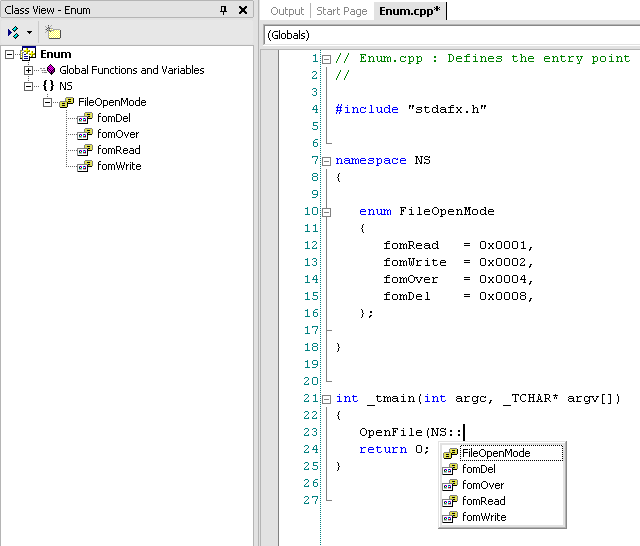Switch to the Output tab
Screen dimensions: 640x546
point(287,11)
